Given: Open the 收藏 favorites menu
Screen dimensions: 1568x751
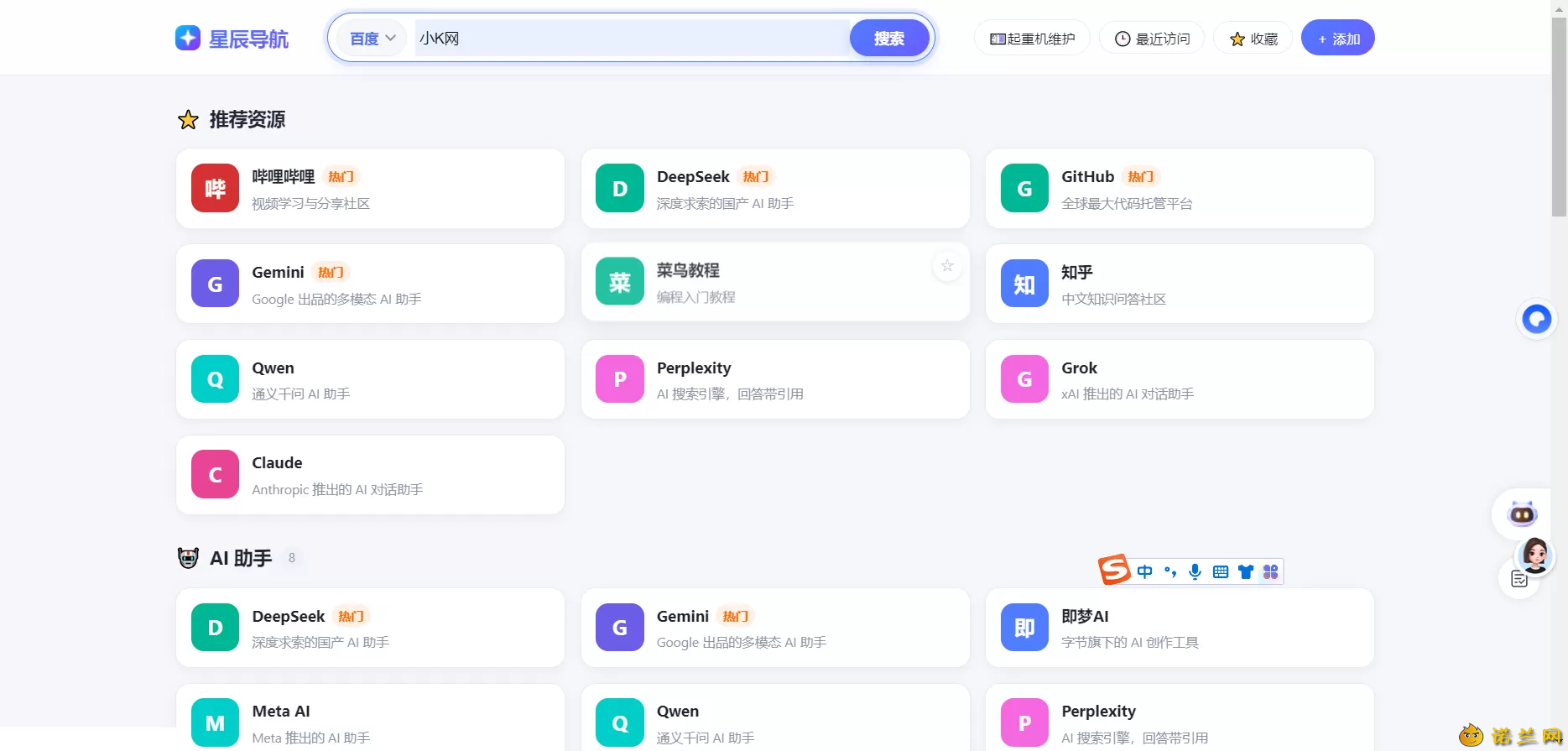Looking at the screenshot, I should point(1253,39).
